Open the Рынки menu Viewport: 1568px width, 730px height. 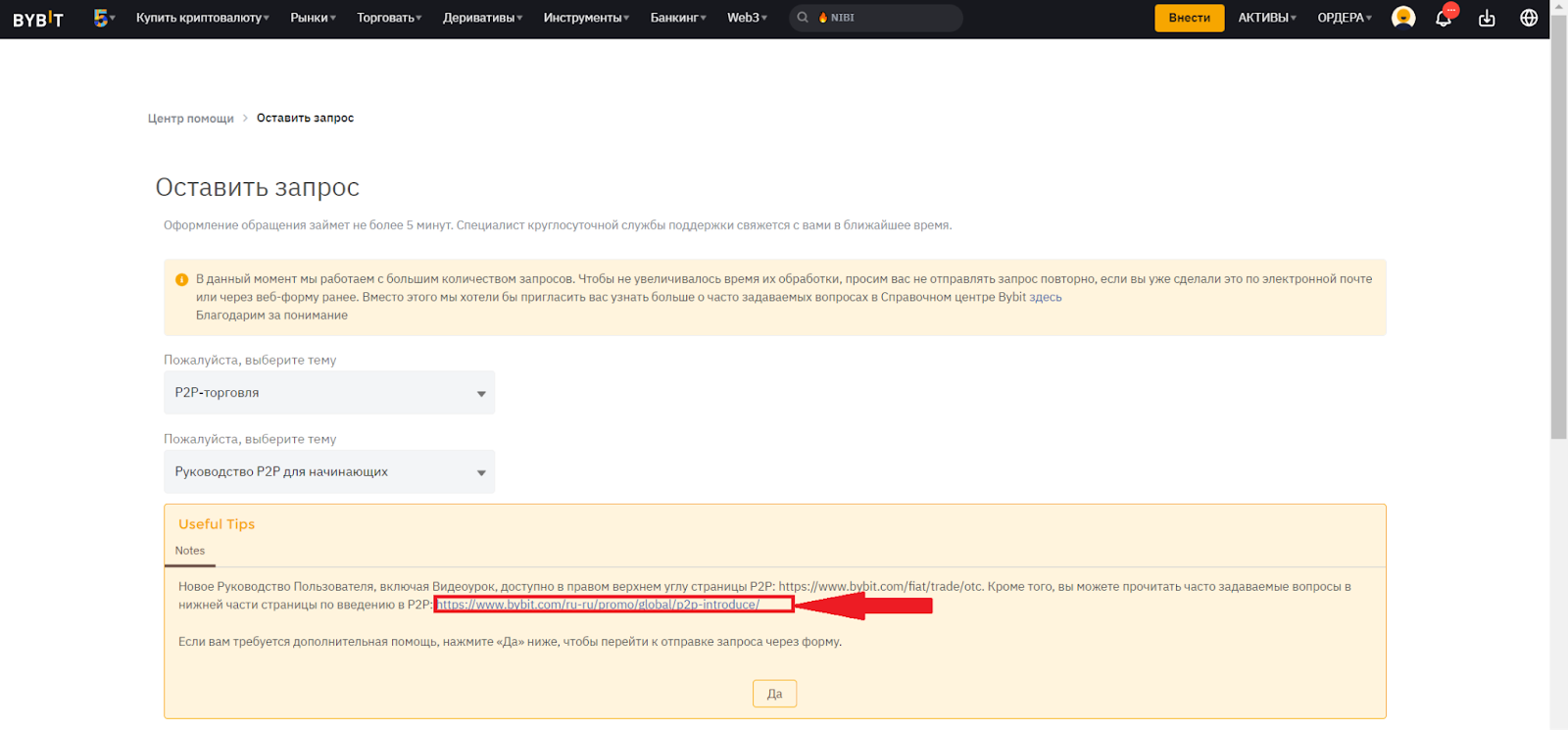[314, 18]
